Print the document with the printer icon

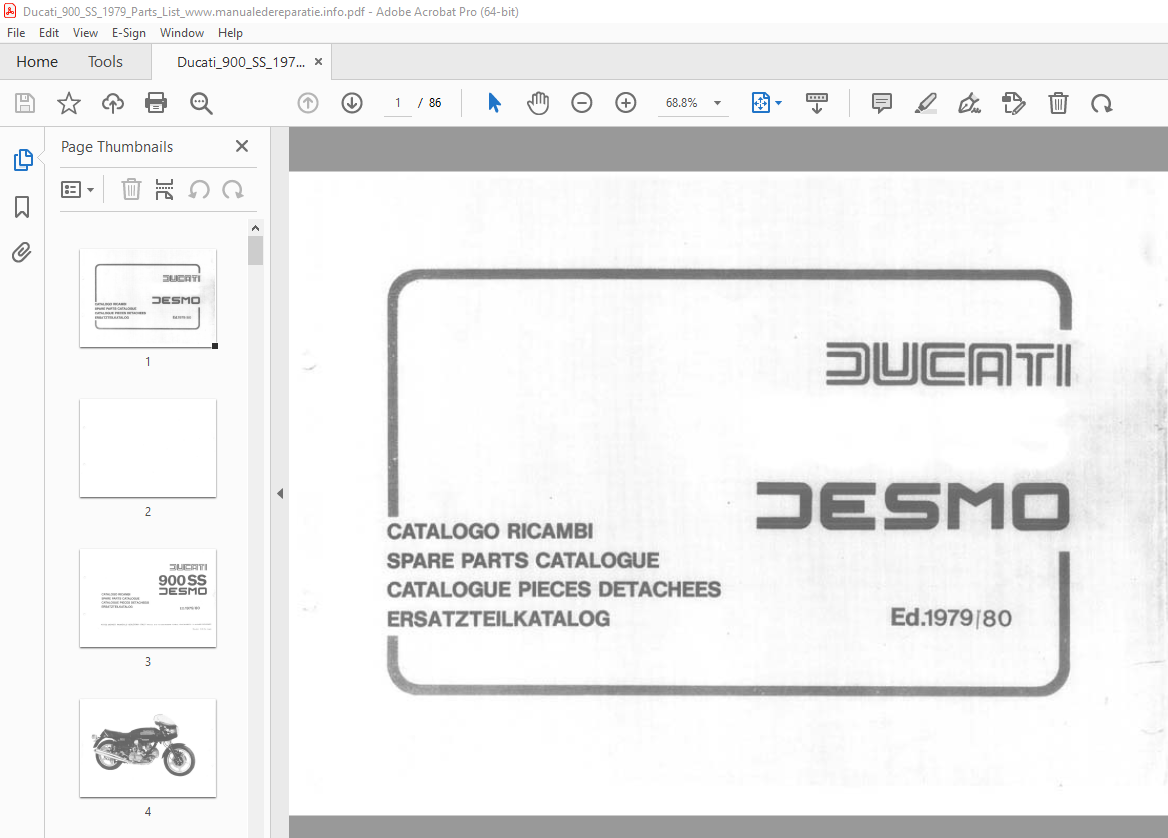tap(156, 103)
